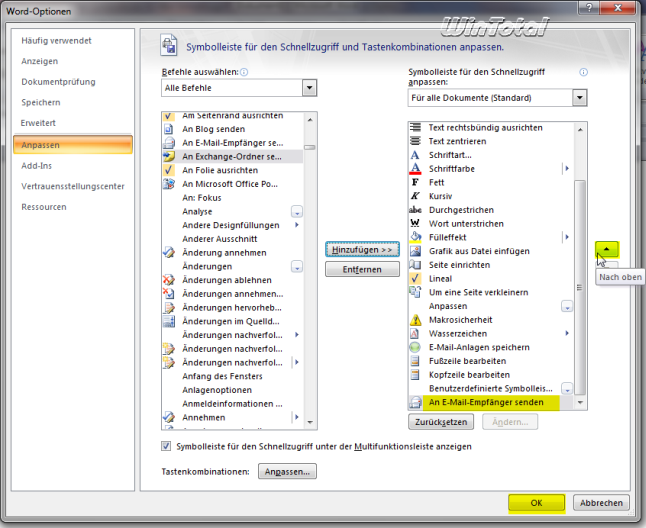
Task: Expand the Änderungen dropdown indicator
Action: (x=297, y=266)
